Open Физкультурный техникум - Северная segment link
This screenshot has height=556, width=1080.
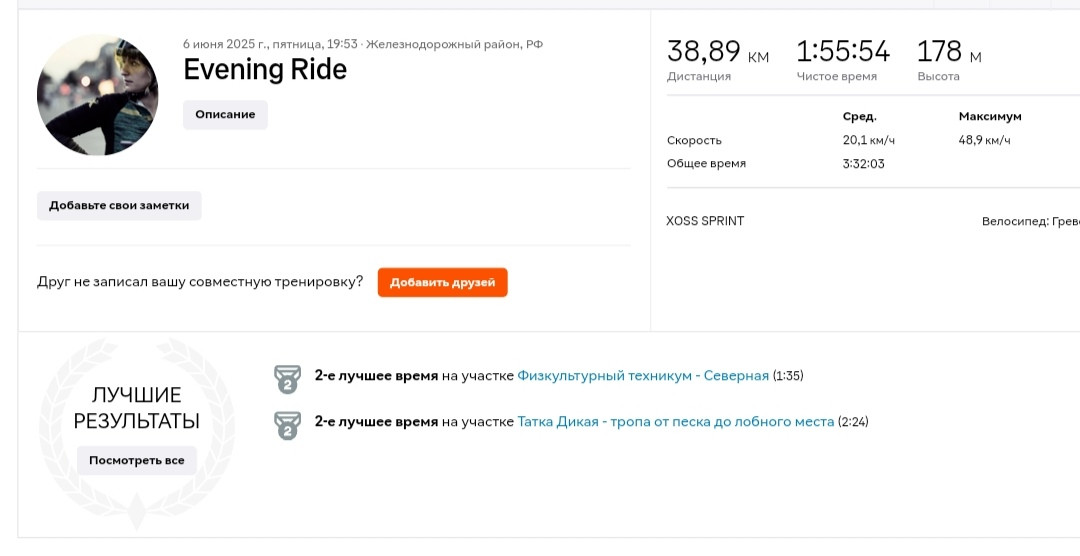(643, 375)
